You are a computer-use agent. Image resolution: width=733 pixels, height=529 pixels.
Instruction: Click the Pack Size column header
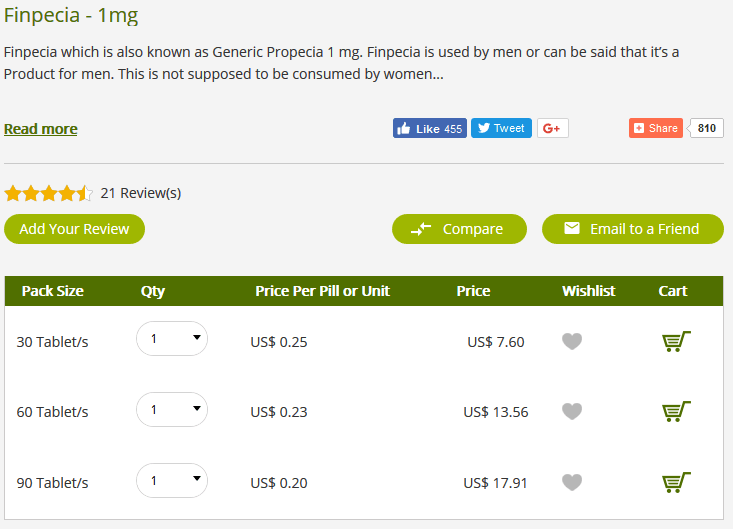pyautogui.click(x=53, y=291)
